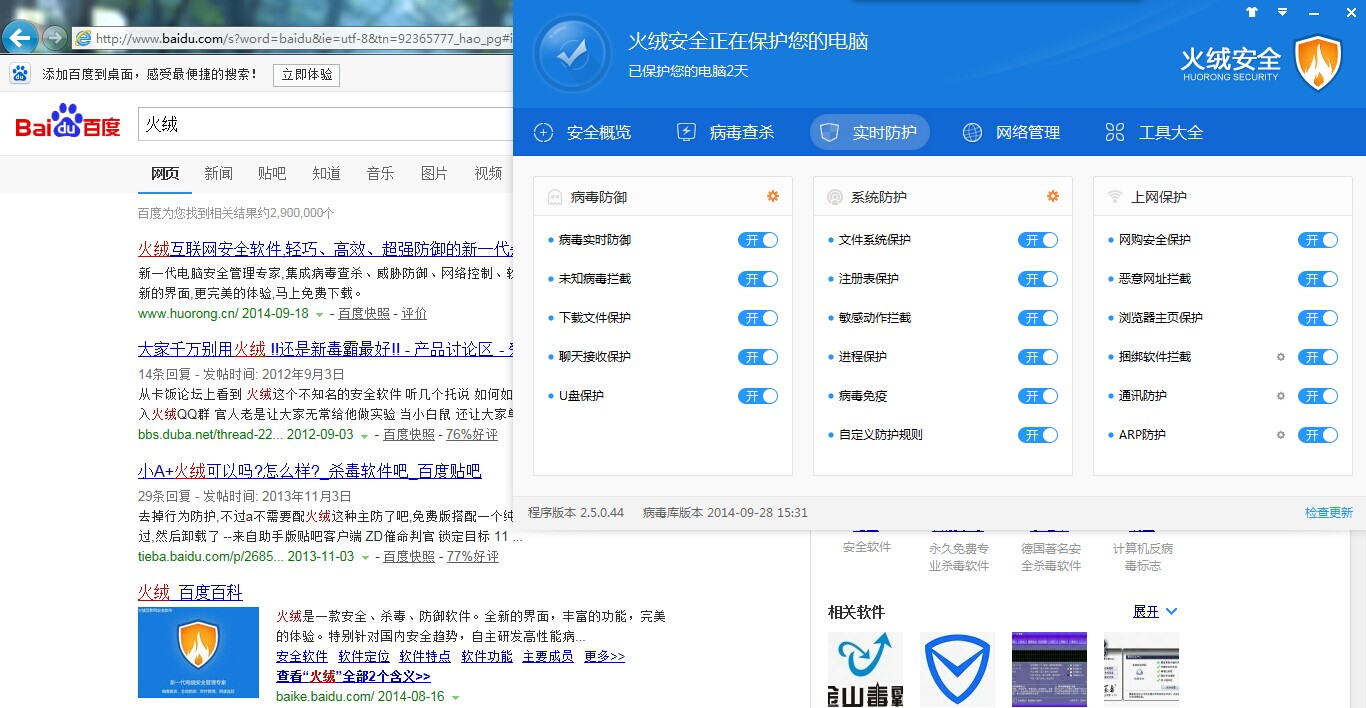Toggle 病毒实时防御 switch
The image size is (1366, 708).
coord(758,240)
